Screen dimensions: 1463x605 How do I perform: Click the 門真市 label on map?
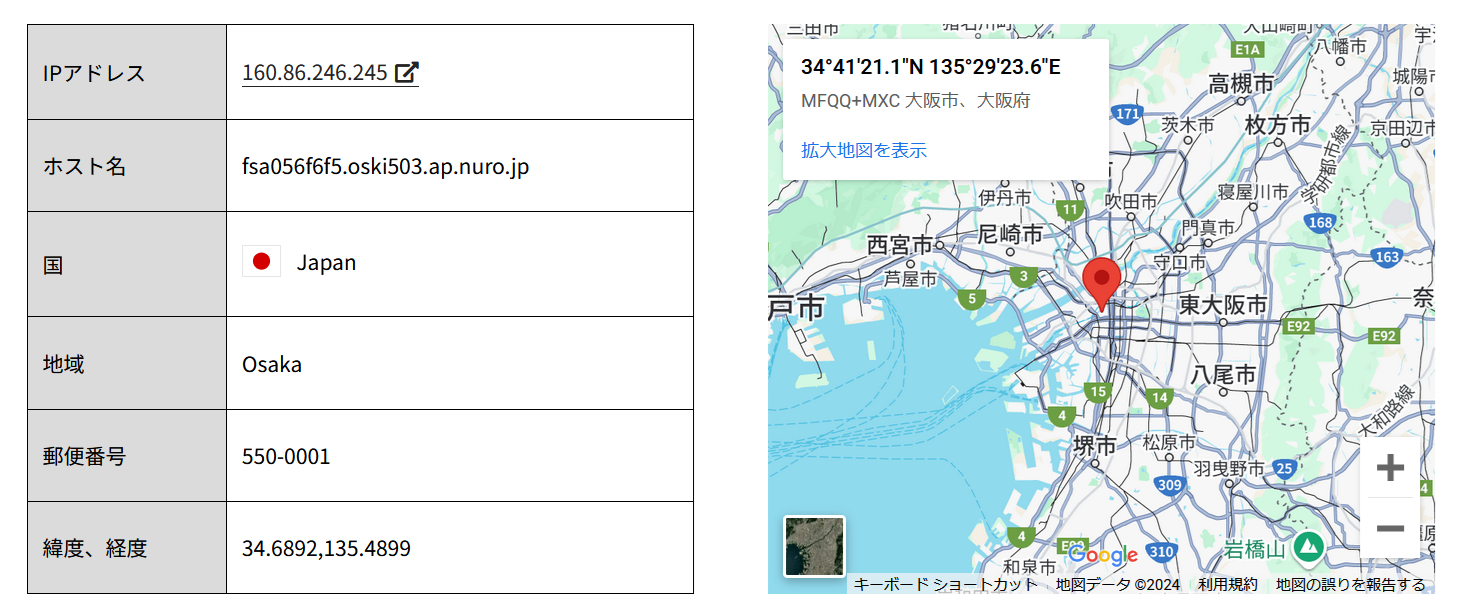(x=1208, y=228)
